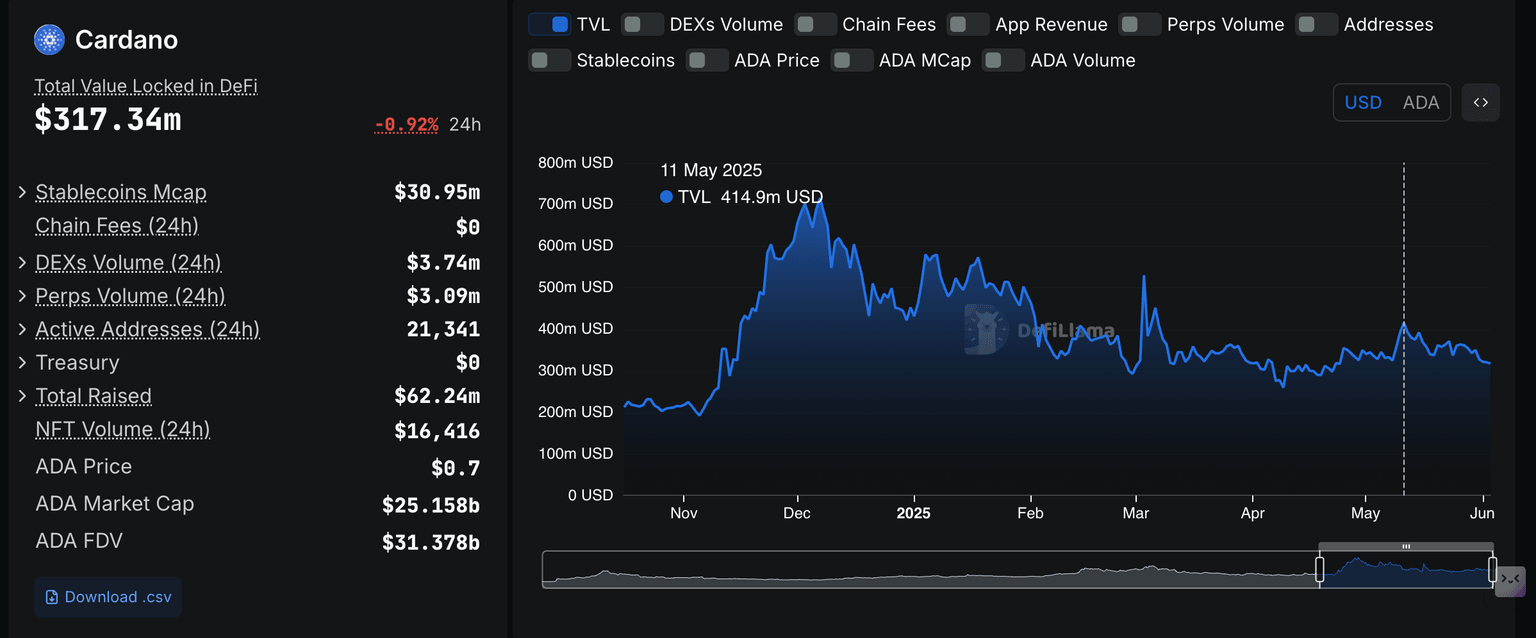
Task: Toggle Perps Volume on the chart
Action: [1140, 24]
